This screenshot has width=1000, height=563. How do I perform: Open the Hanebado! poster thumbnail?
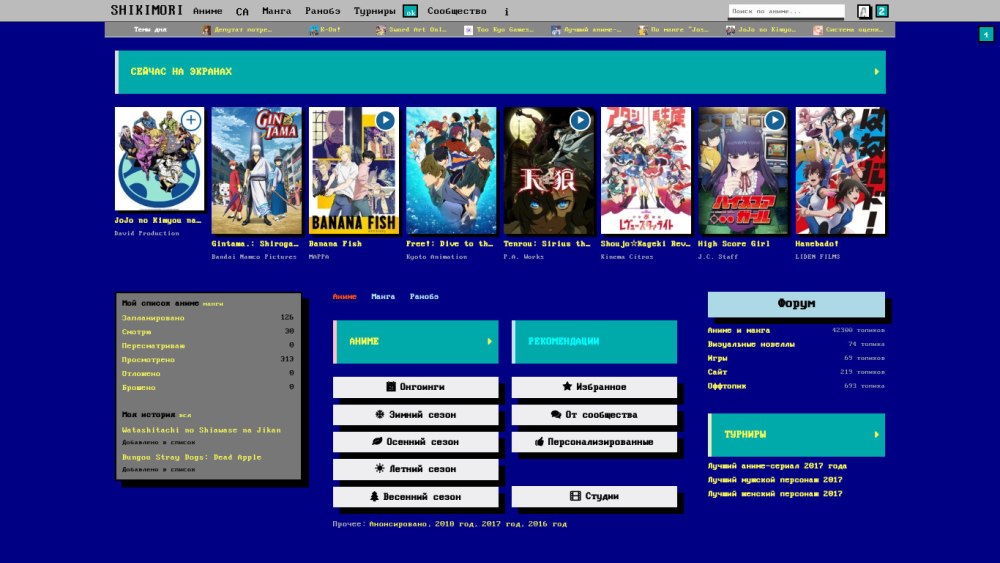pyautogui.click(x=840, y=170)
